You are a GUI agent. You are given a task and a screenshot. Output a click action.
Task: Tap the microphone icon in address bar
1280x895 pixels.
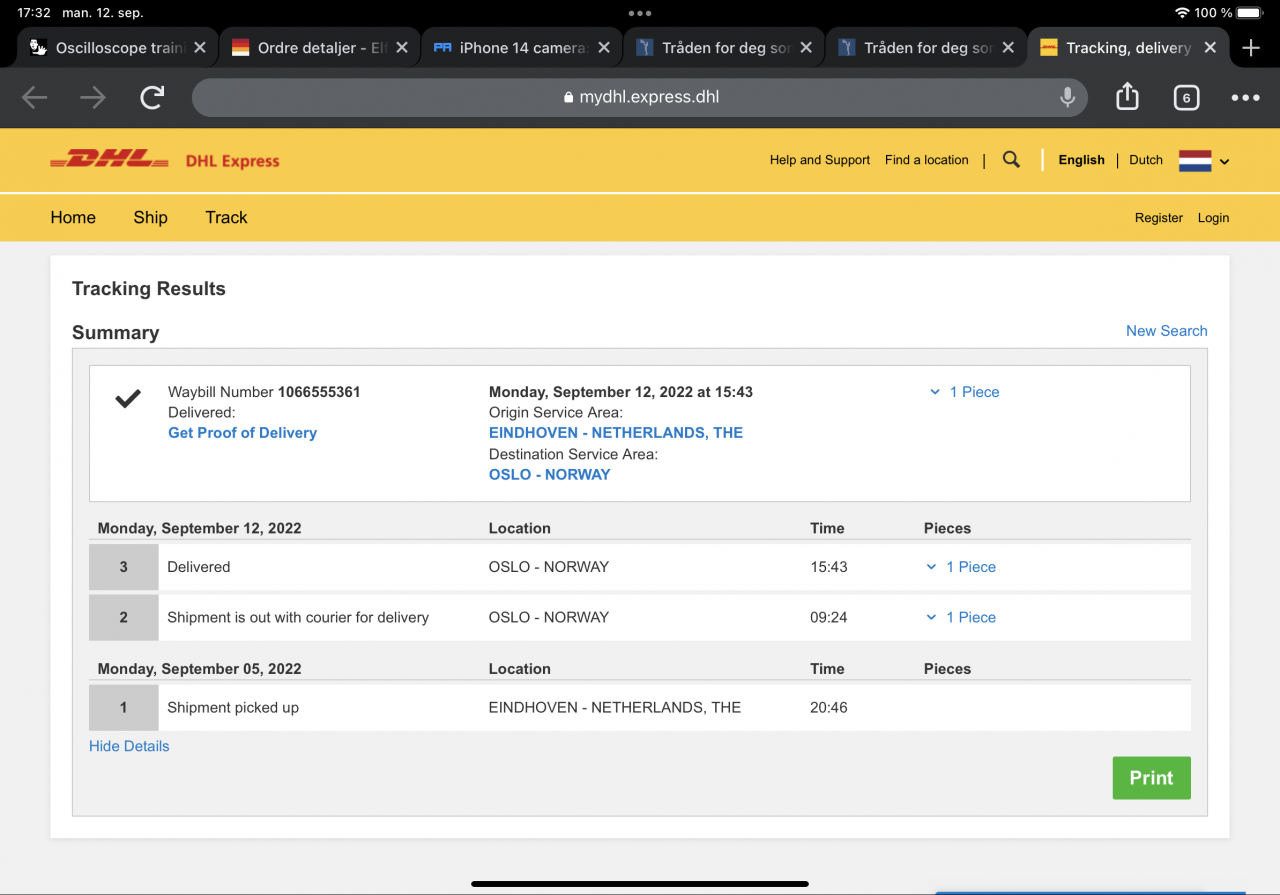tap(1067, 97)
